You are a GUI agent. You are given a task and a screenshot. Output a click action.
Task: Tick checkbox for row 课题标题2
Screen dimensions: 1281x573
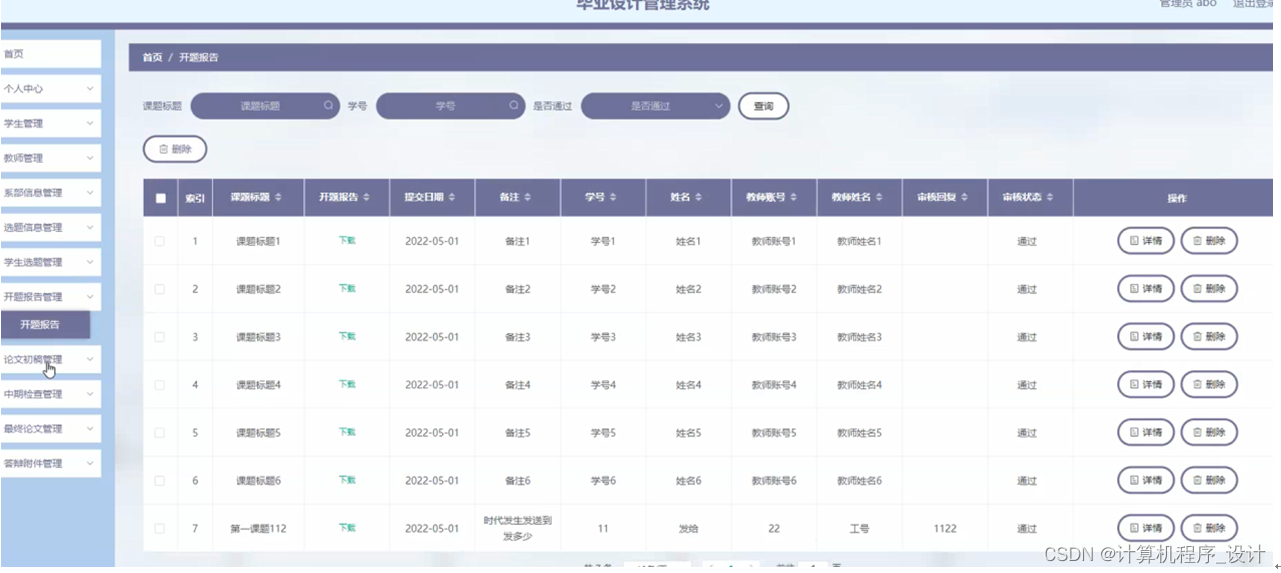[x=160, y=289]
